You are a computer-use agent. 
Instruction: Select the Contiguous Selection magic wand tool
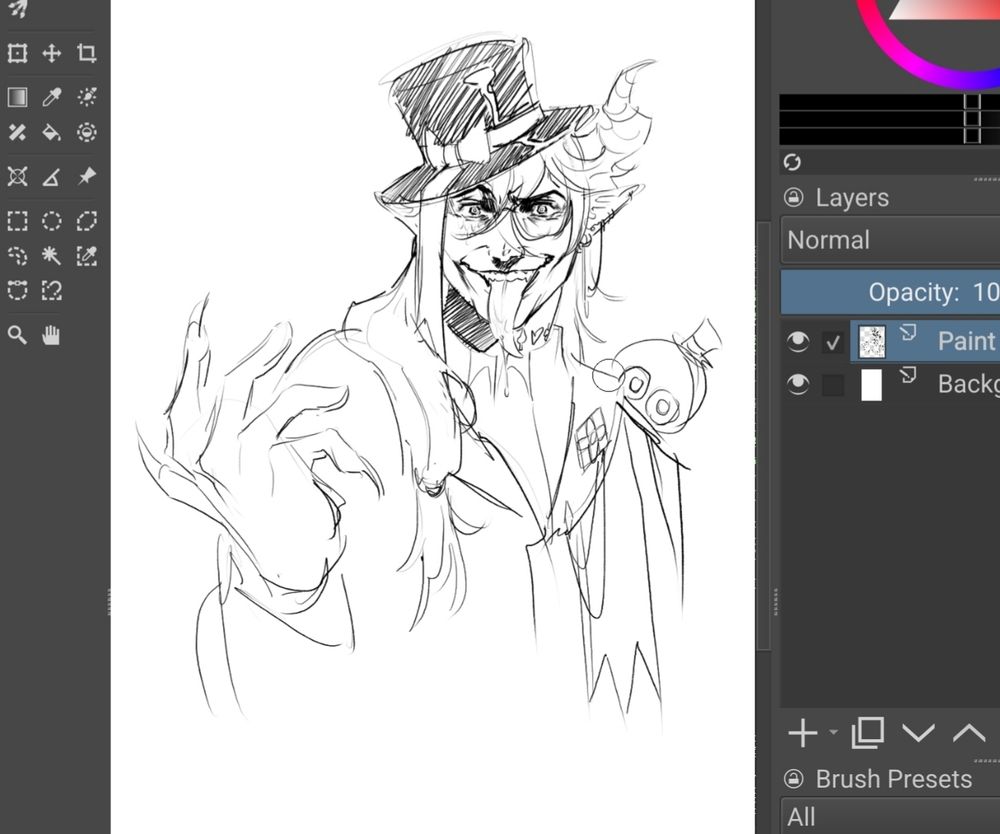[52, 256]
